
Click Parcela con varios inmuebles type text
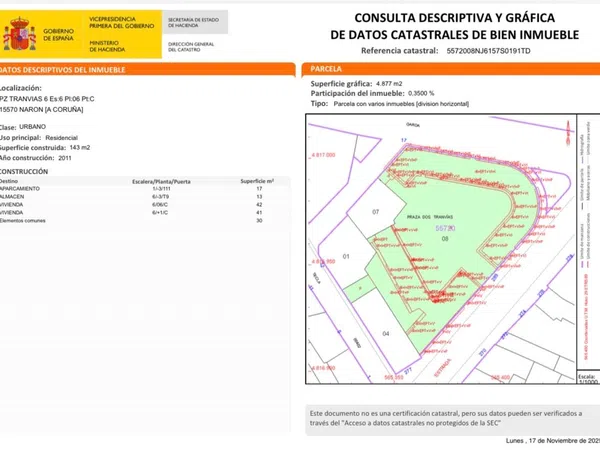[x=401, y=104]
